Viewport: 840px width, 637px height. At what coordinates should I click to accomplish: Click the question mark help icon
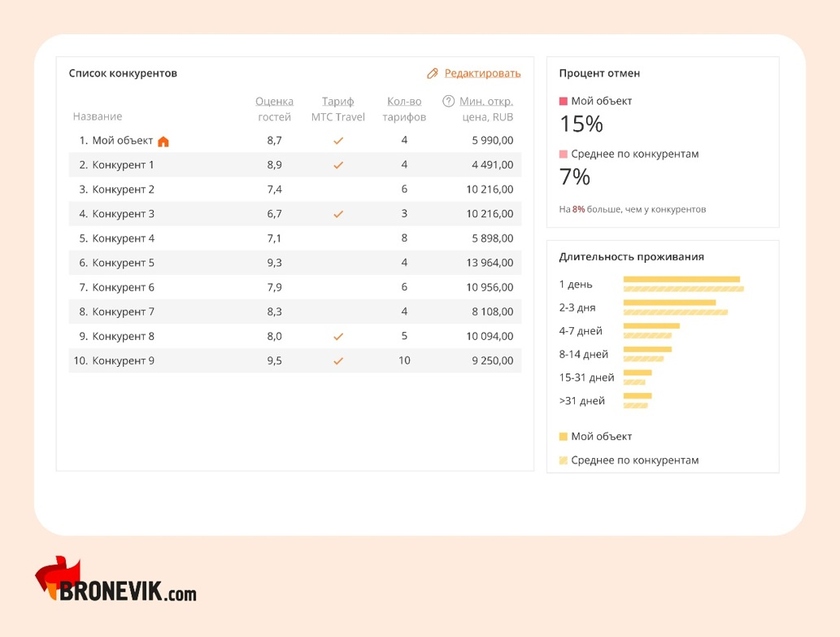click(448, 101)
